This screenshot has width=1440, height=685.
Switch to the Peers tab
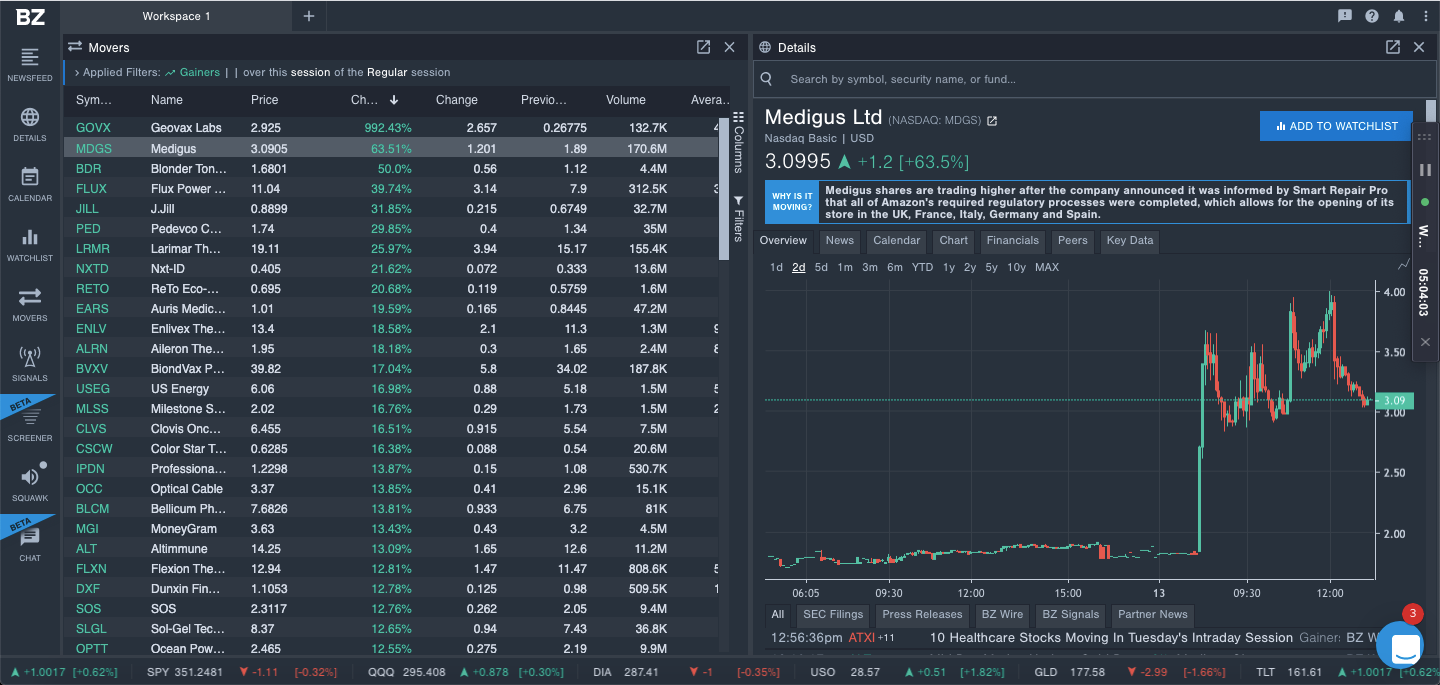click(1072, 240)
